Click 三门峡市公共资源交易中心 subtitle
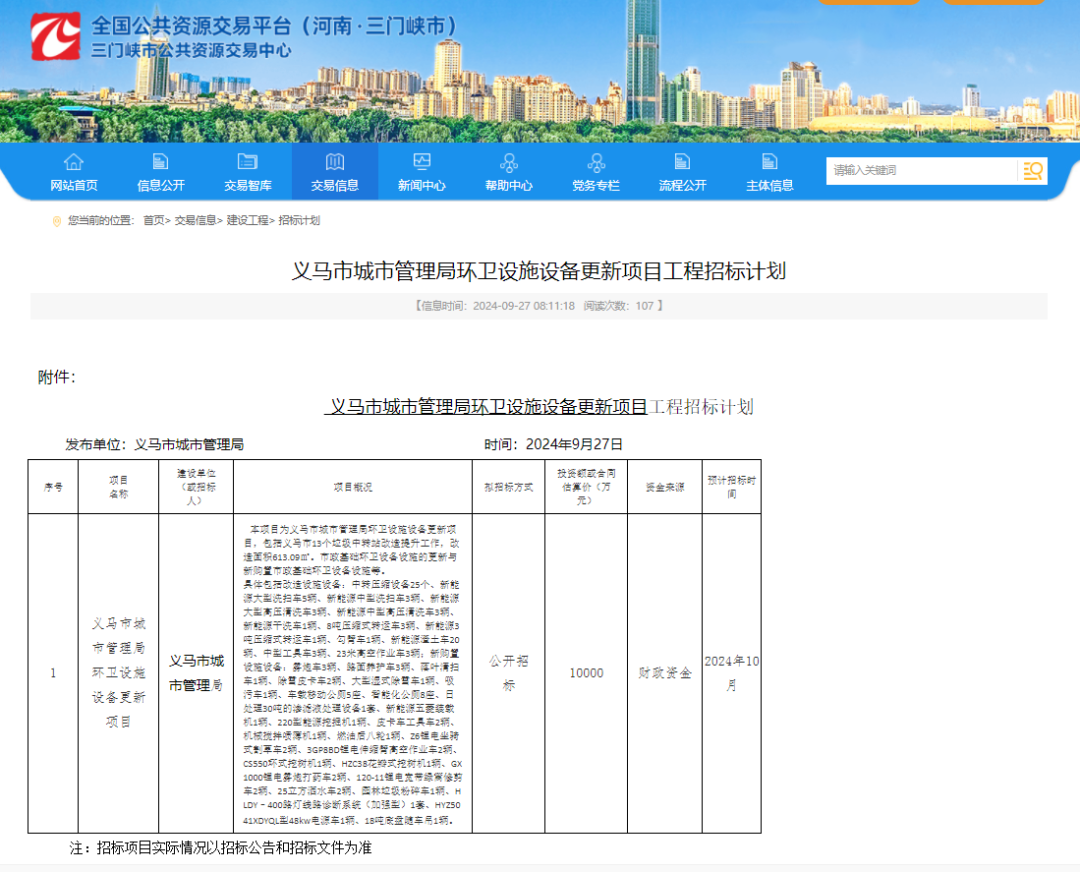1080x872 pixels. tap(191, 50)
